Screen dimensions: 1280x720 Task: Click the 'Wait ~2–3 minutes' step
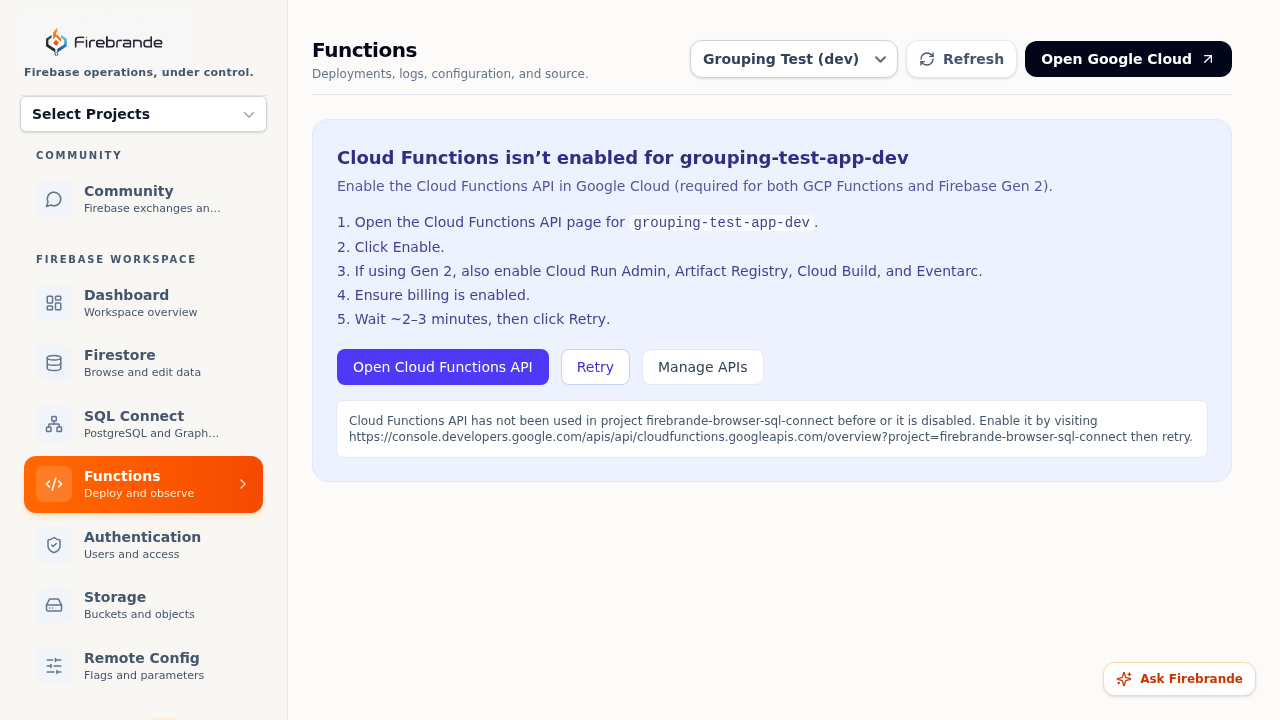point(473,319)
